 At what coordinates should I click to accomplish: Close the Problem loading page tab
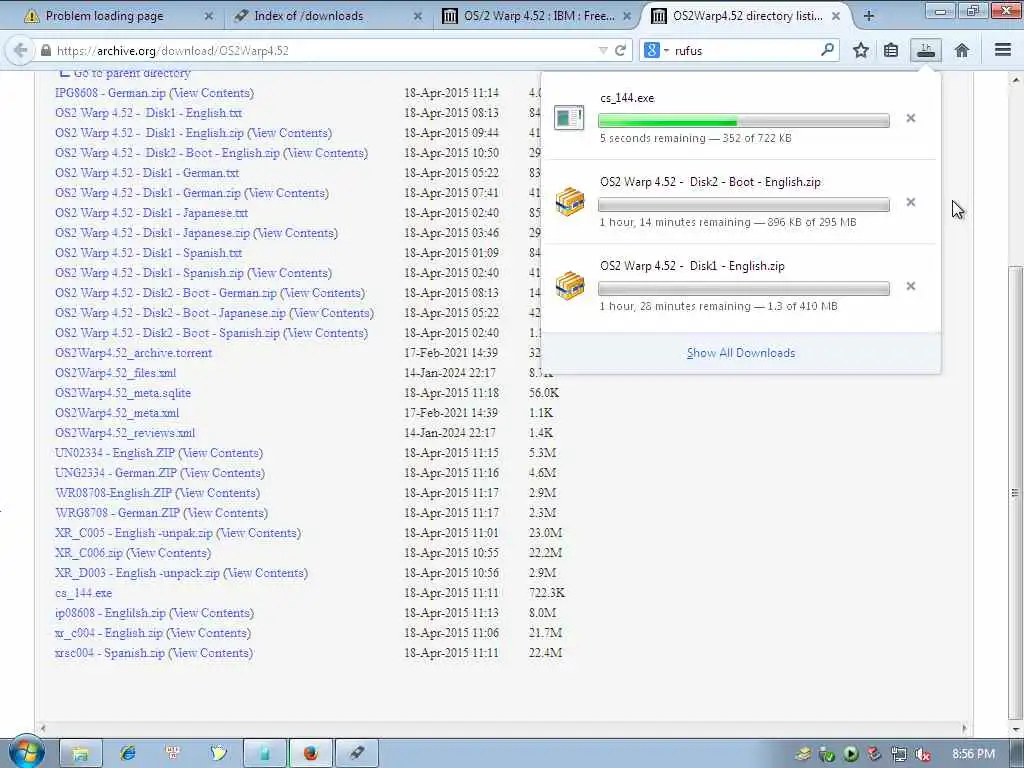point(208,16)
